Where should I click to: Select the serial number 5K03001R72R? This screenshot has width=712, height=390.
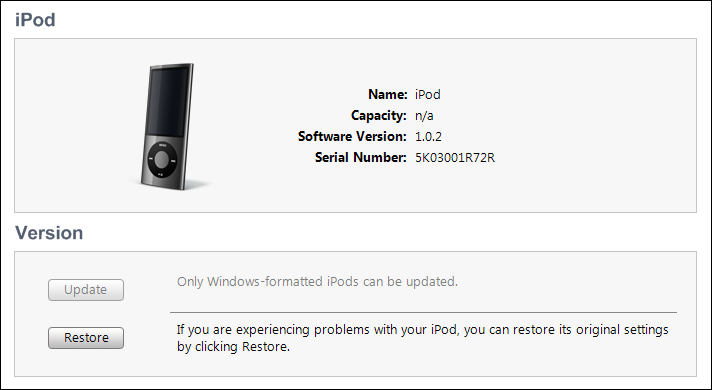click(455, 158)
